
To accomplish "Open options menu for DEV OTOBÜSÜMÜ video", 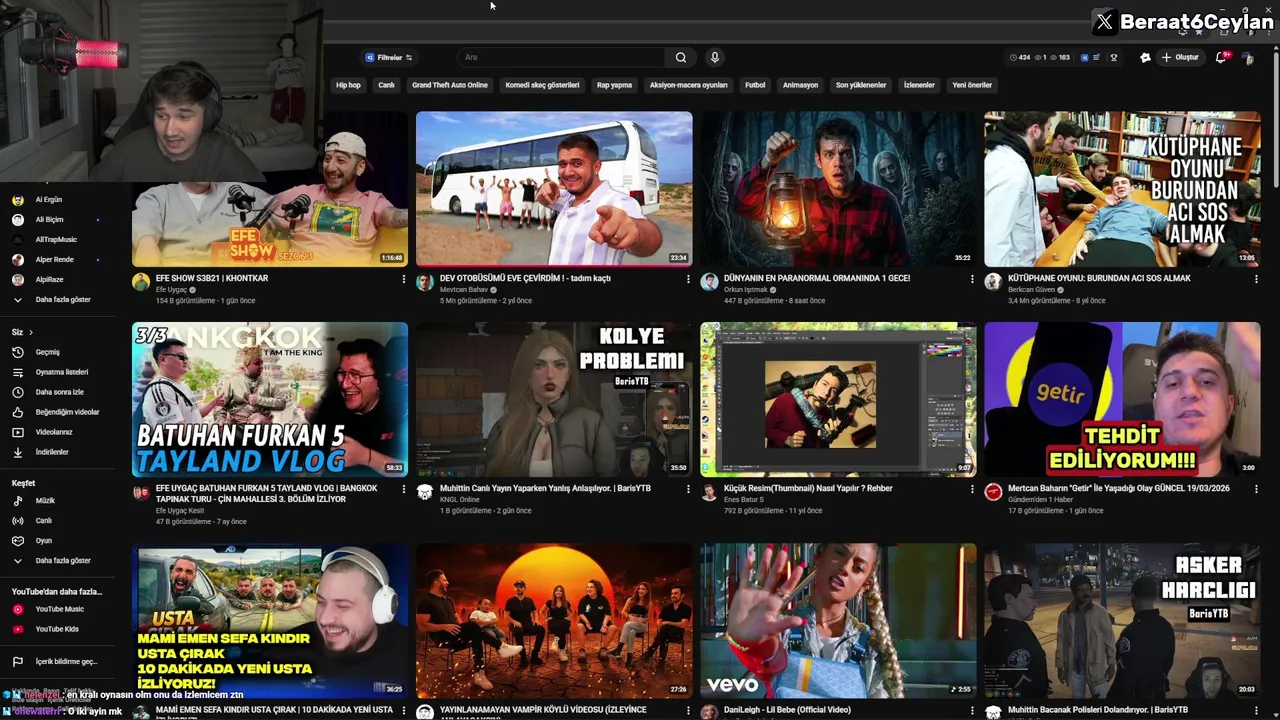I will coord(688,279).
